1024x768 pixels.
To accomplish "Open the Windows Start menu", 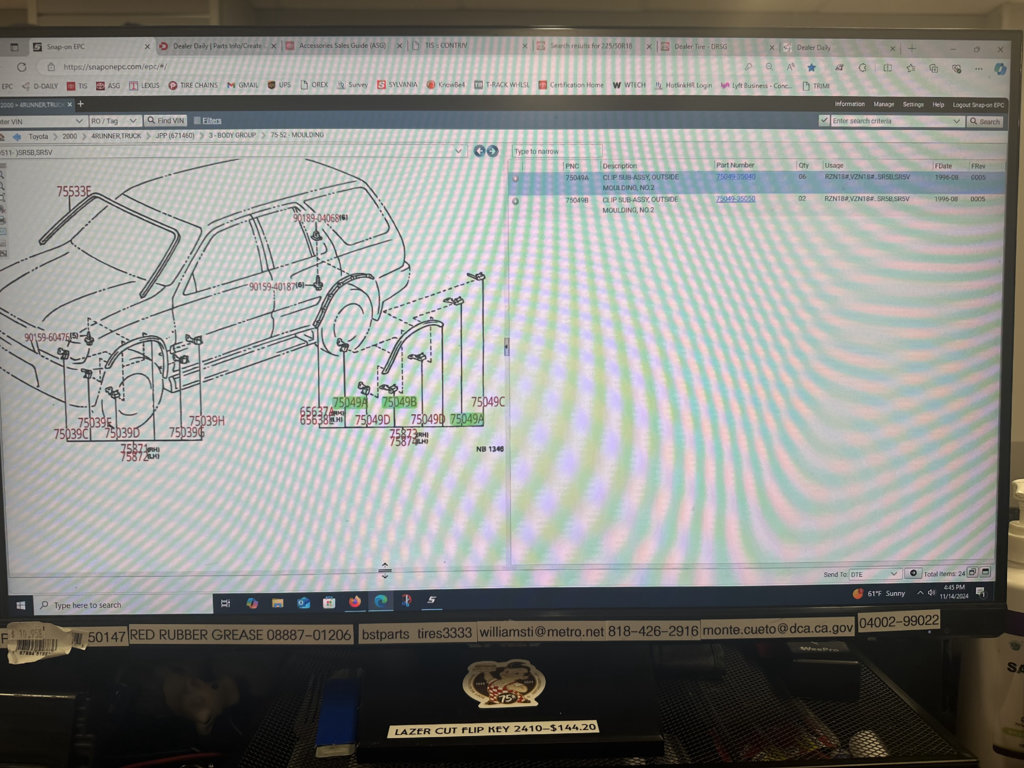I will (20, 605).
